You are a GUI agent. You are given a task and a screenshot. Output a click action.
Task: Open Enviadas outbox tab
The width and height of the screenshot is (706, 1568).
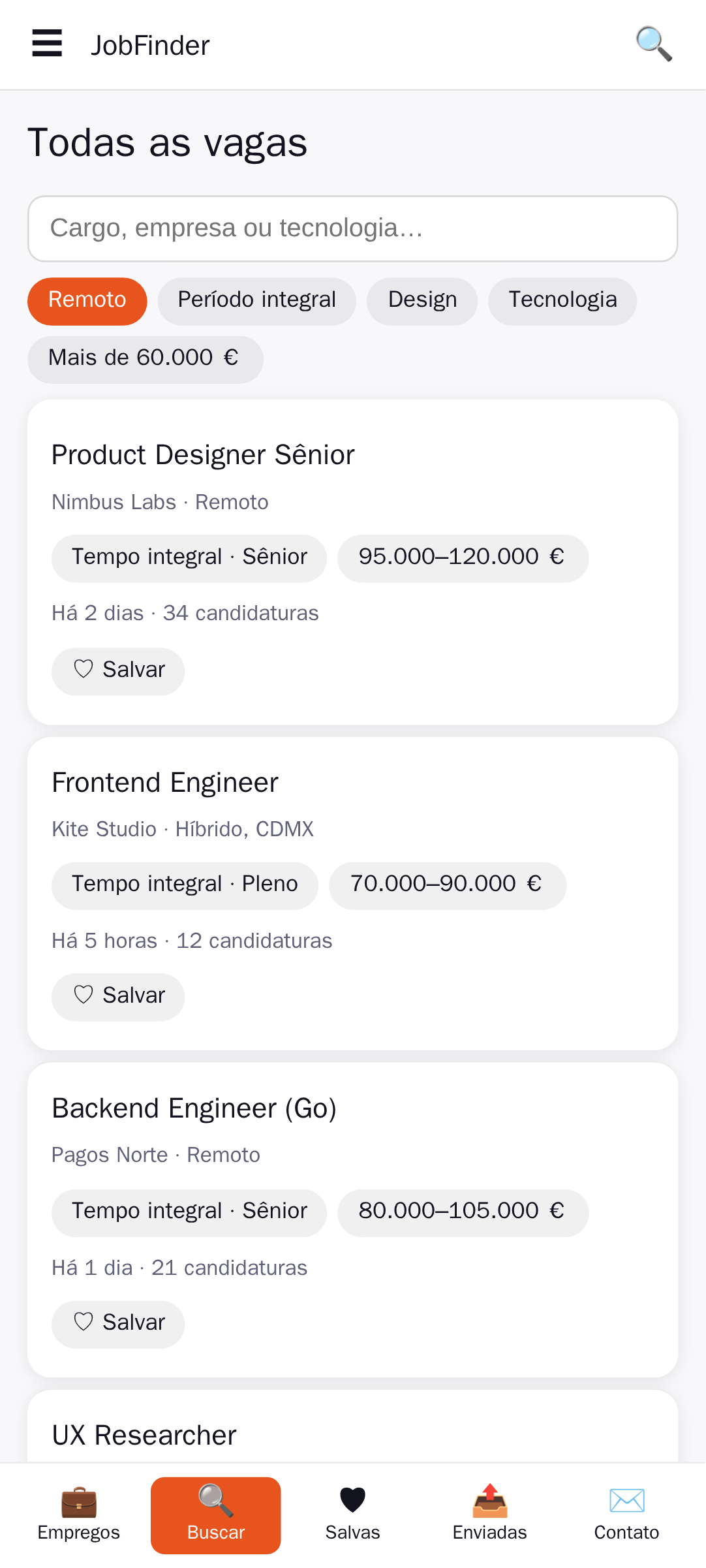click(x=490, y=1515)
